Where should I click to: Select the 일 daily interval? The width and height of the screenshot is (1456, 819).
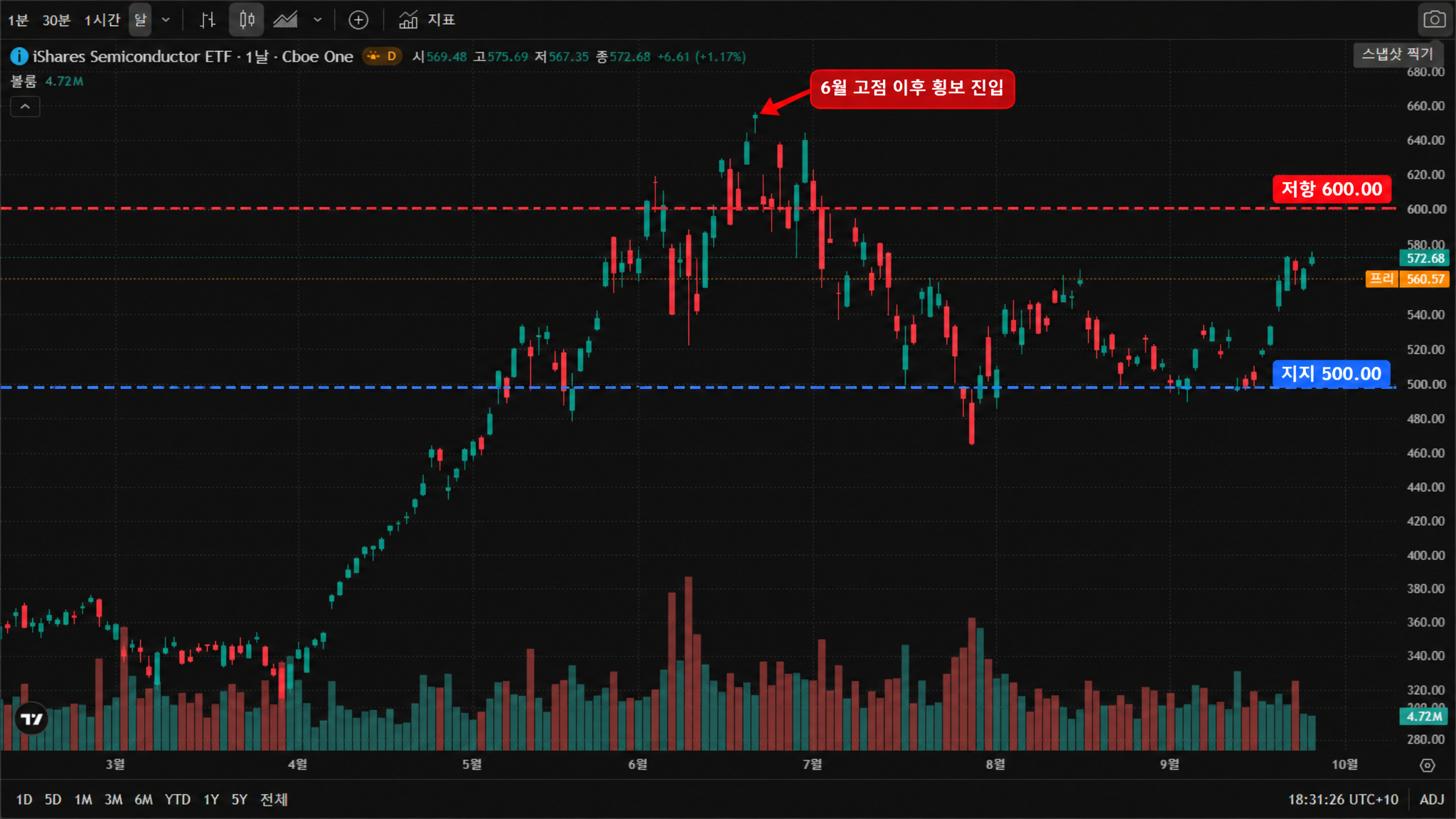coord(140,20)
